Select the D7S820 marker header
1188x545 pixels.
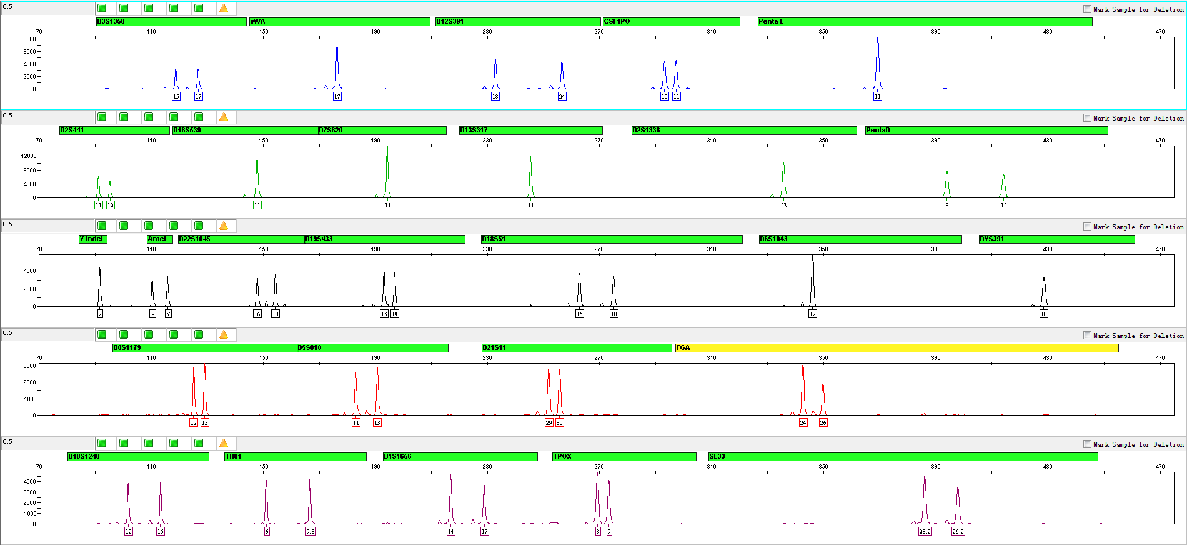pyautogui.click(x=382, y=130)
